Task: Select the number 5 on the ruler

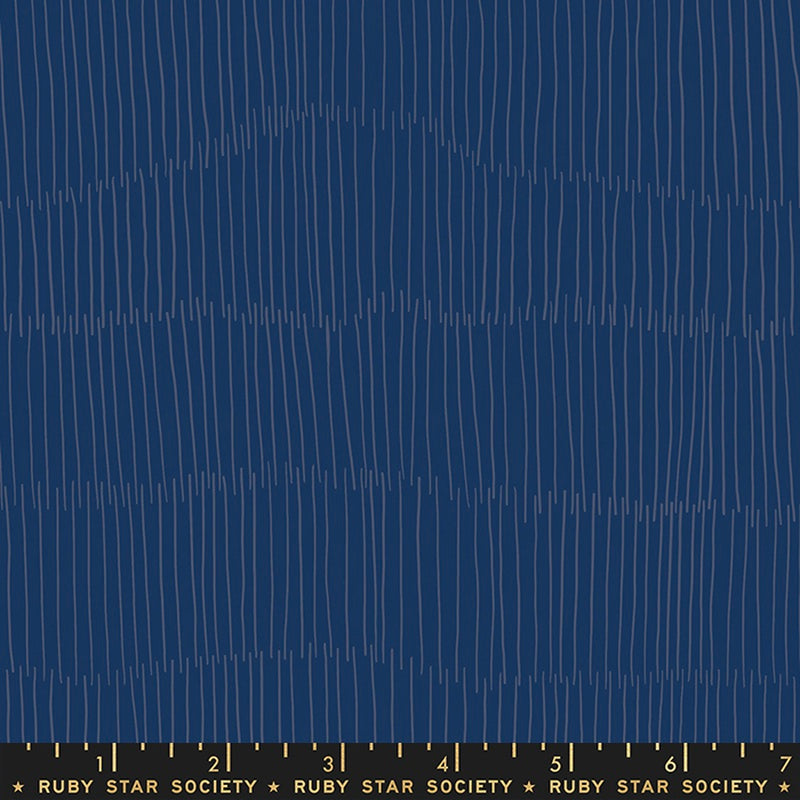Action: click(554, 763)
